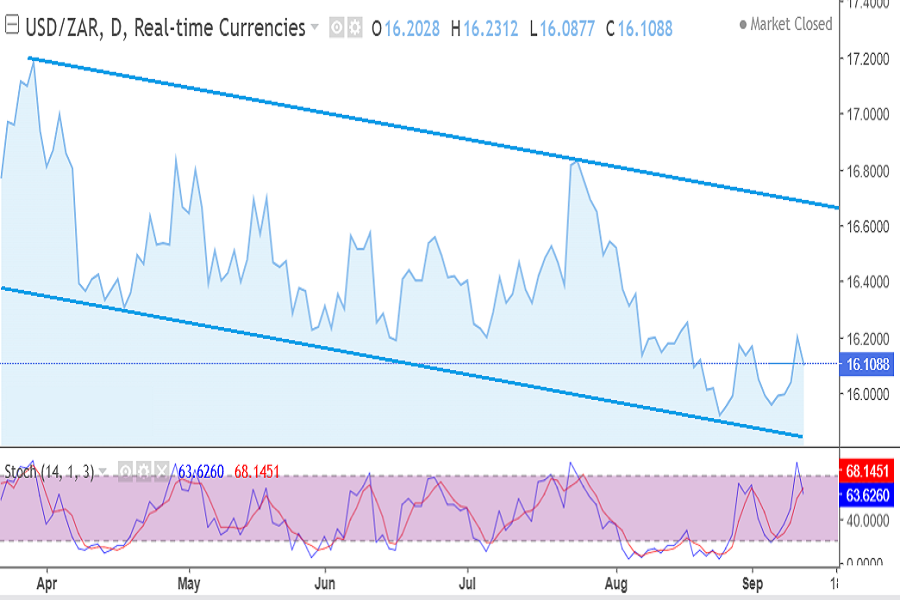Click the Apr label on the time axis
The width and height of the screenshot is (900, 600).
(46, 583)
